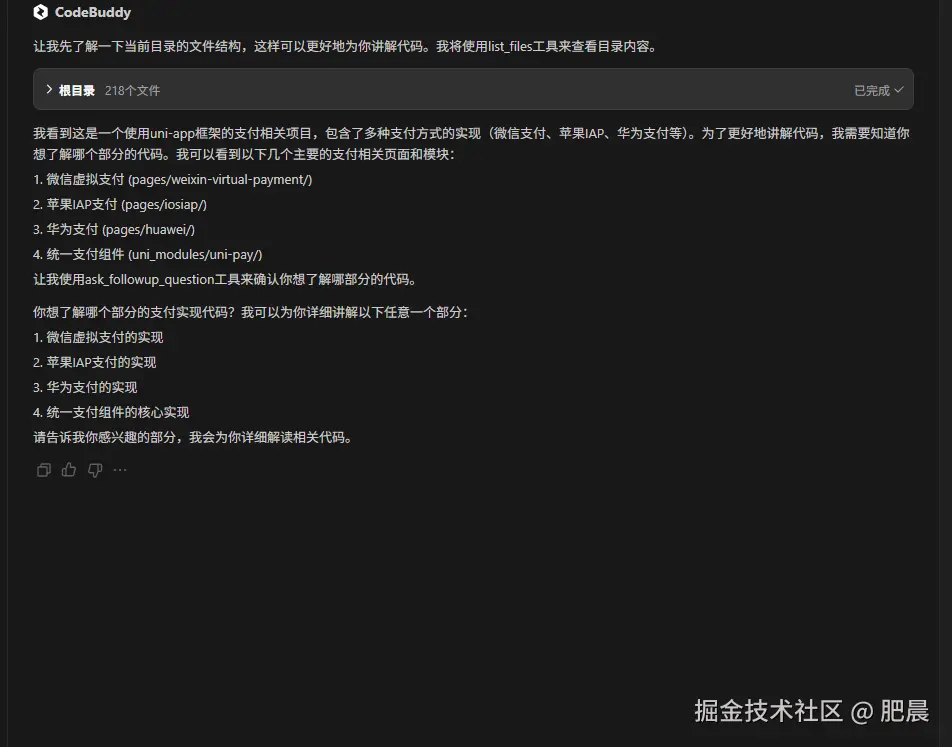
Task: Click the CodeBuddy name text
Action: [x=93, y=12]
